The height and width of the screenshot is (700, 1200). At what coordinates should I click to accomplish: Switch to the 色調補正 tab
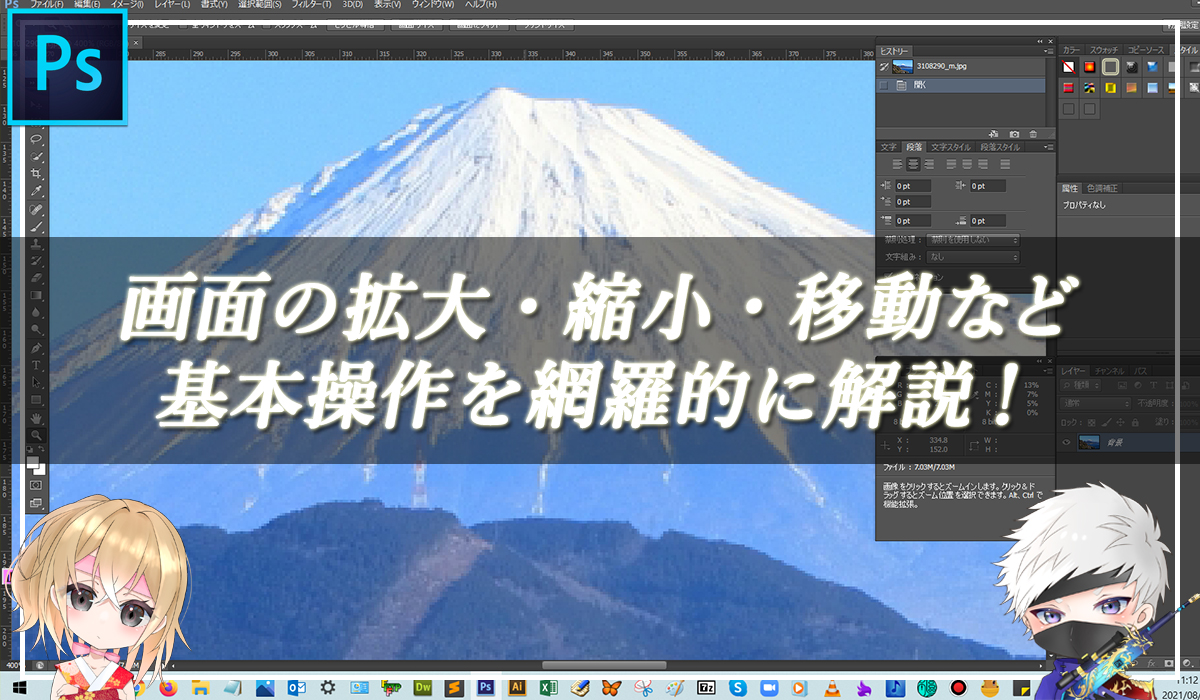pyautogui.click(x=1104, y=188)
